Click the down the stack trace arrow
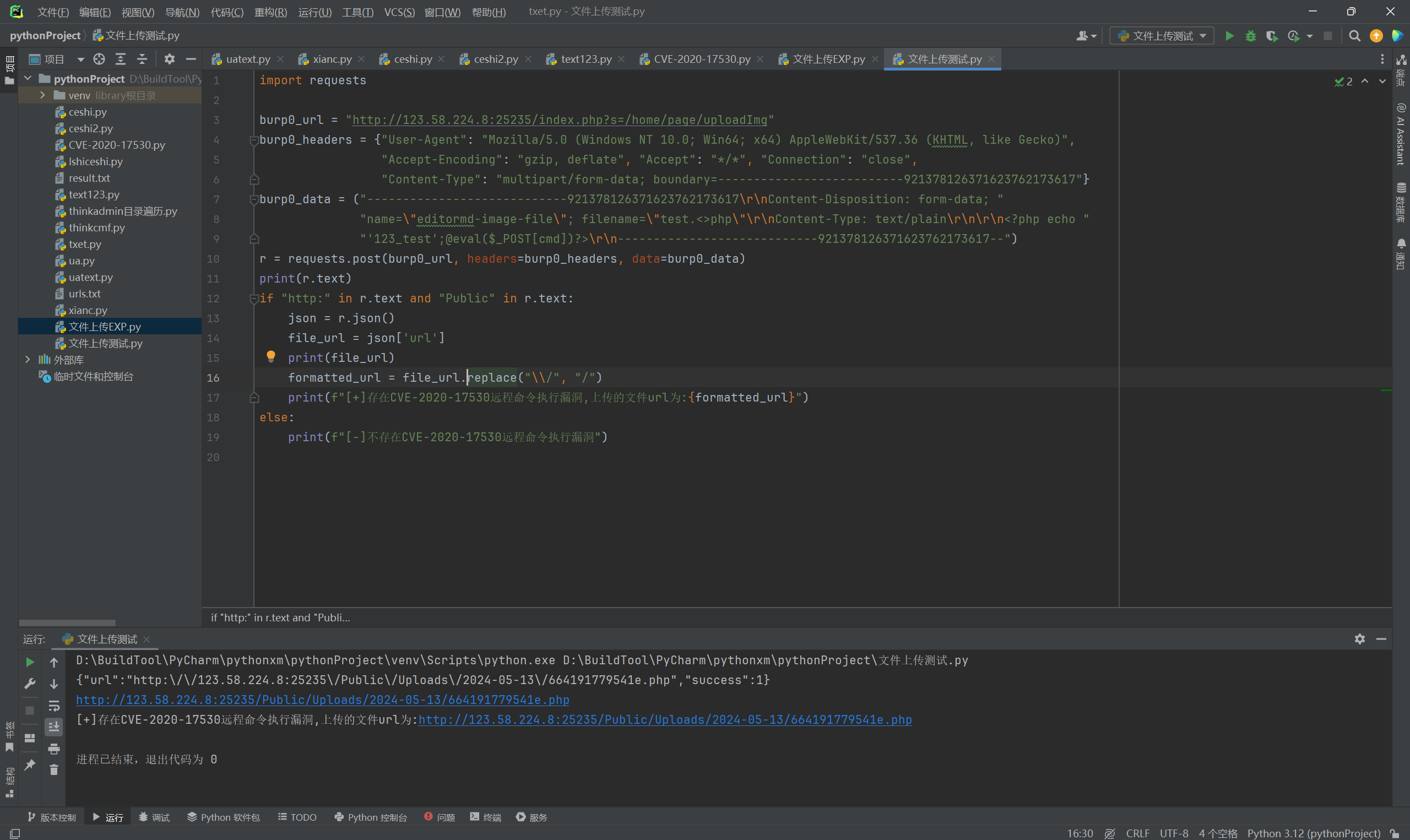 coord(54,684)
